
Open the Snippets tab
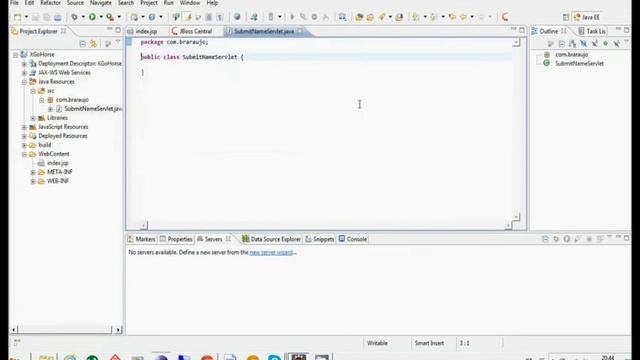click(x=320, y=239)
